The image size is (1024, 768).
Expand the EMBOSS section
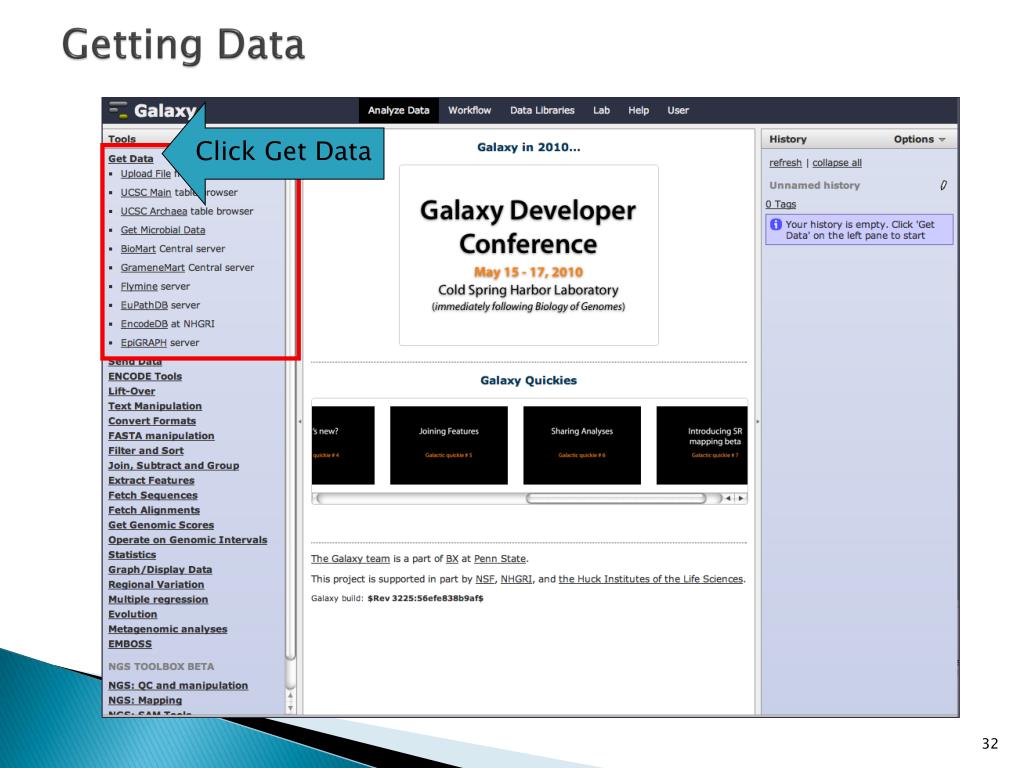130,644
